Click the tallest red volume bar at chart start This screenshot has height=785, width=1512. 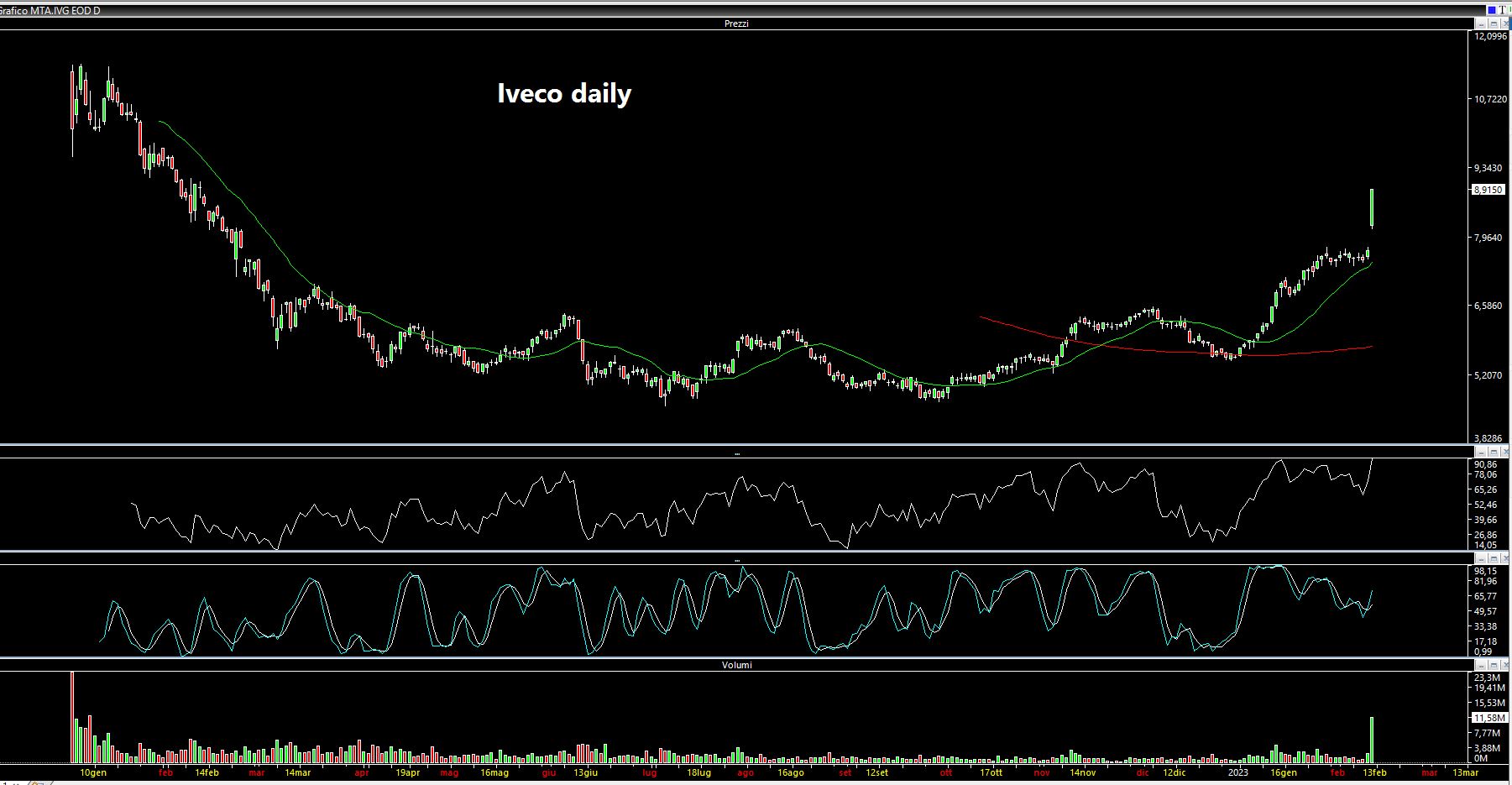coord(72,715)
